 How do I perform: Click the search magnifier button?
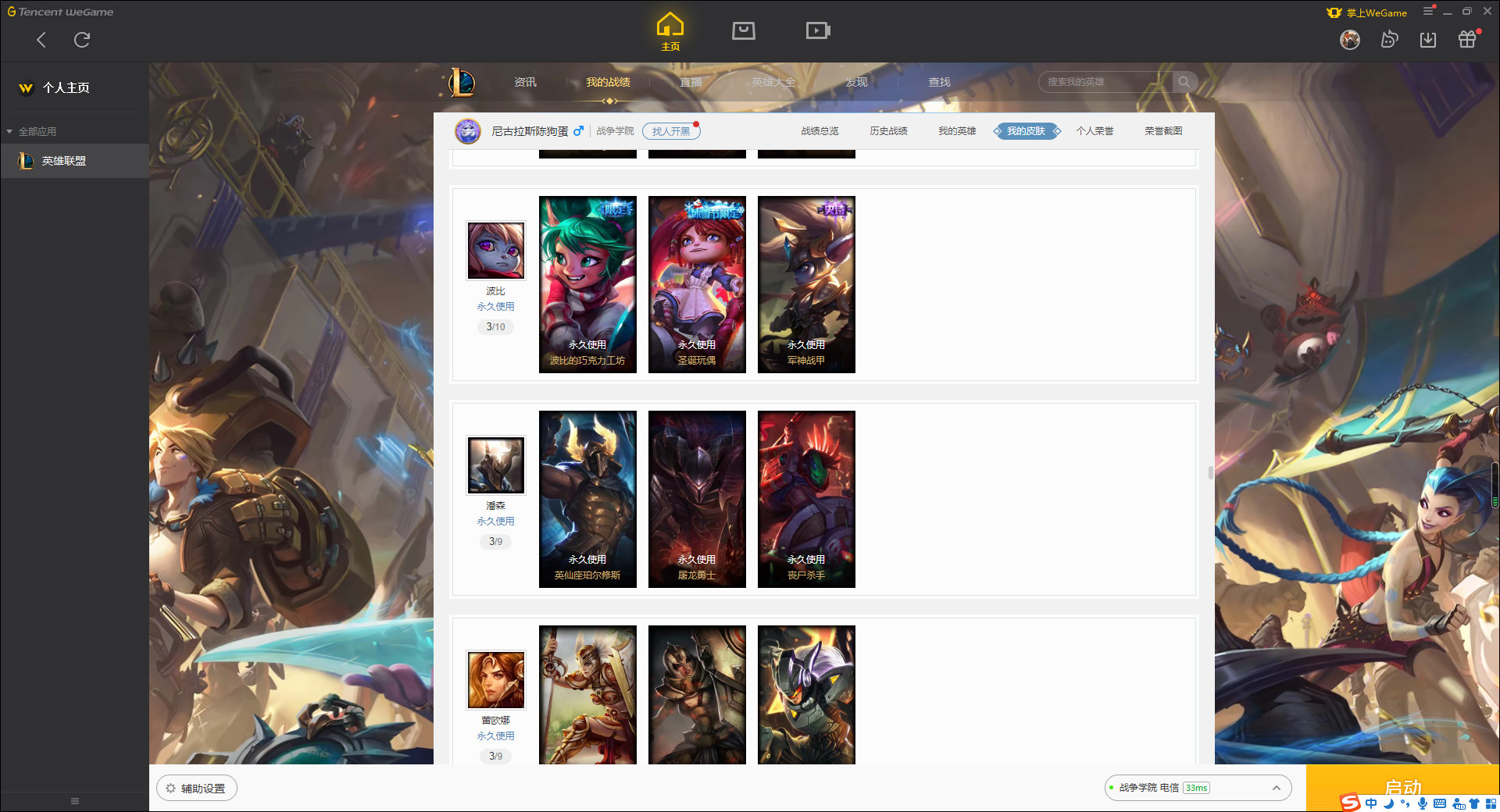click(x=1184, y=82)
